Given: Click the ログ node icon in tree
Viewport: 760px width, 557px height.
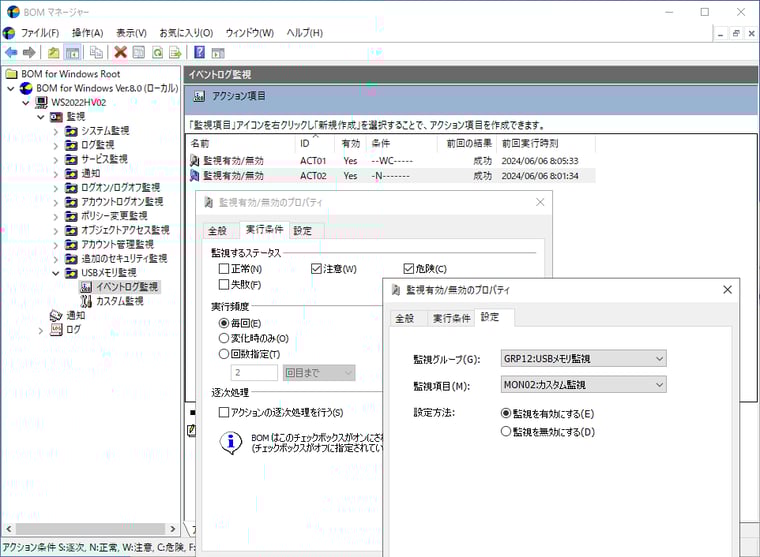Looking at the screenshot, I should [56, 330].
